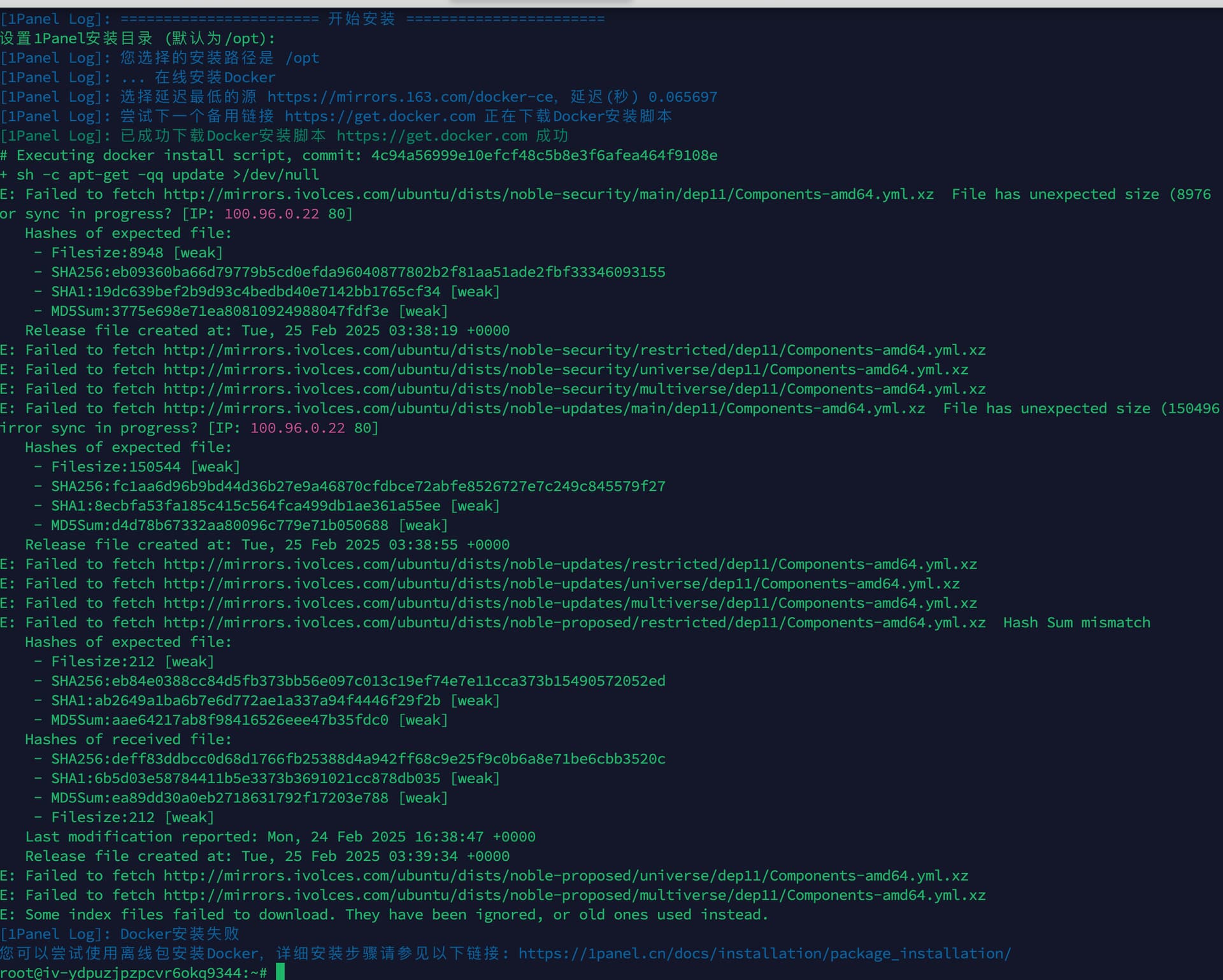Click the mirrors.163.com docker-ce URL

(410, 97)
